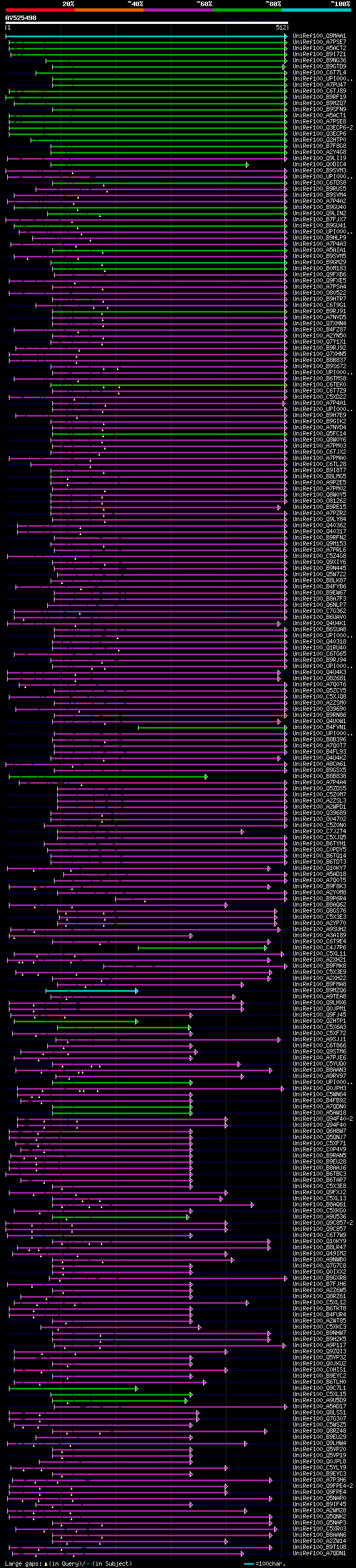Viewport: 356px width, 1568px height.
Task: Open hit UniRef100_C0HIS1
Action: (319, 1369)
